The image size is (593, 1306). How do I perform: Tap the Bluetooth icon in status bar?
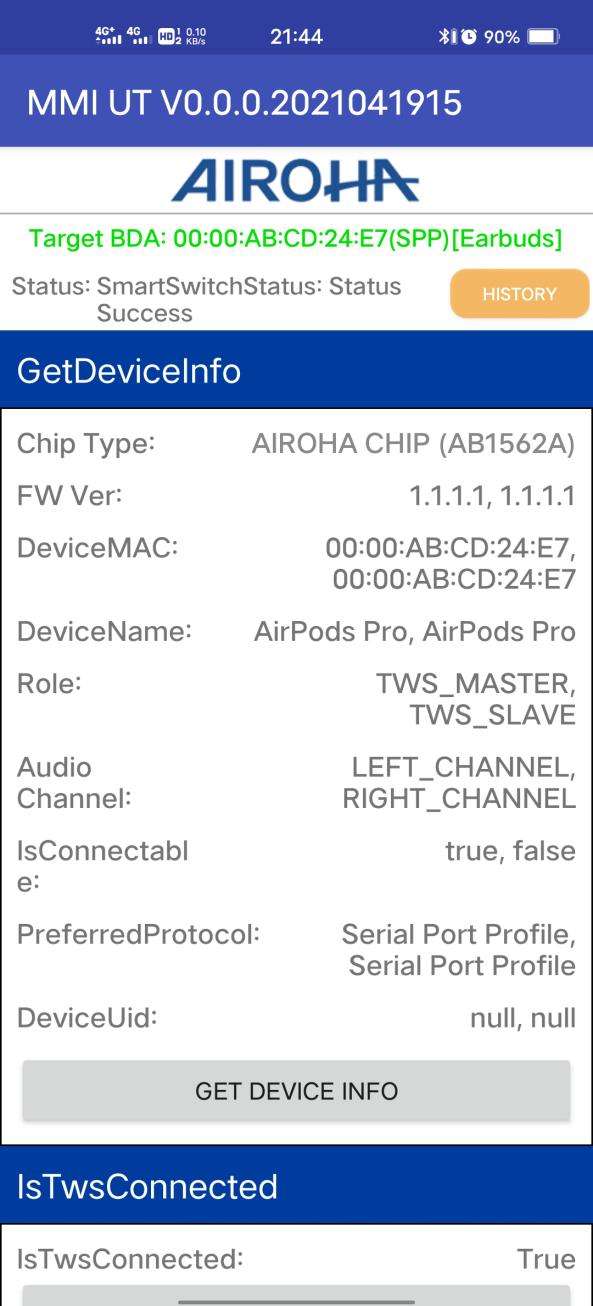coord(443,37)
